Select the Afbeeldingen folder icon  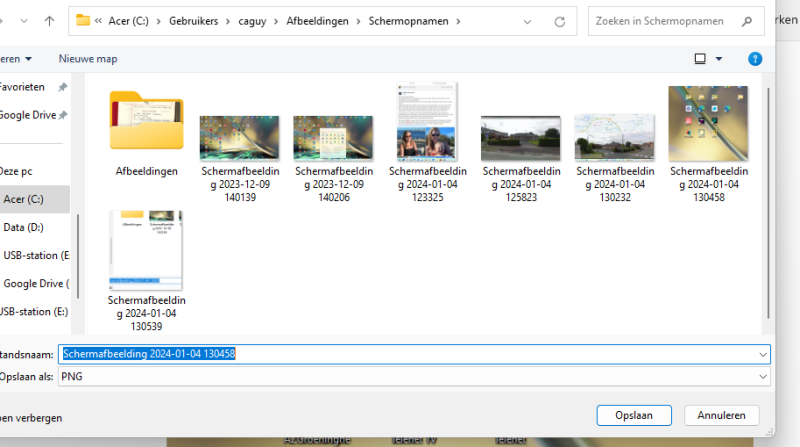pos(146,120)
